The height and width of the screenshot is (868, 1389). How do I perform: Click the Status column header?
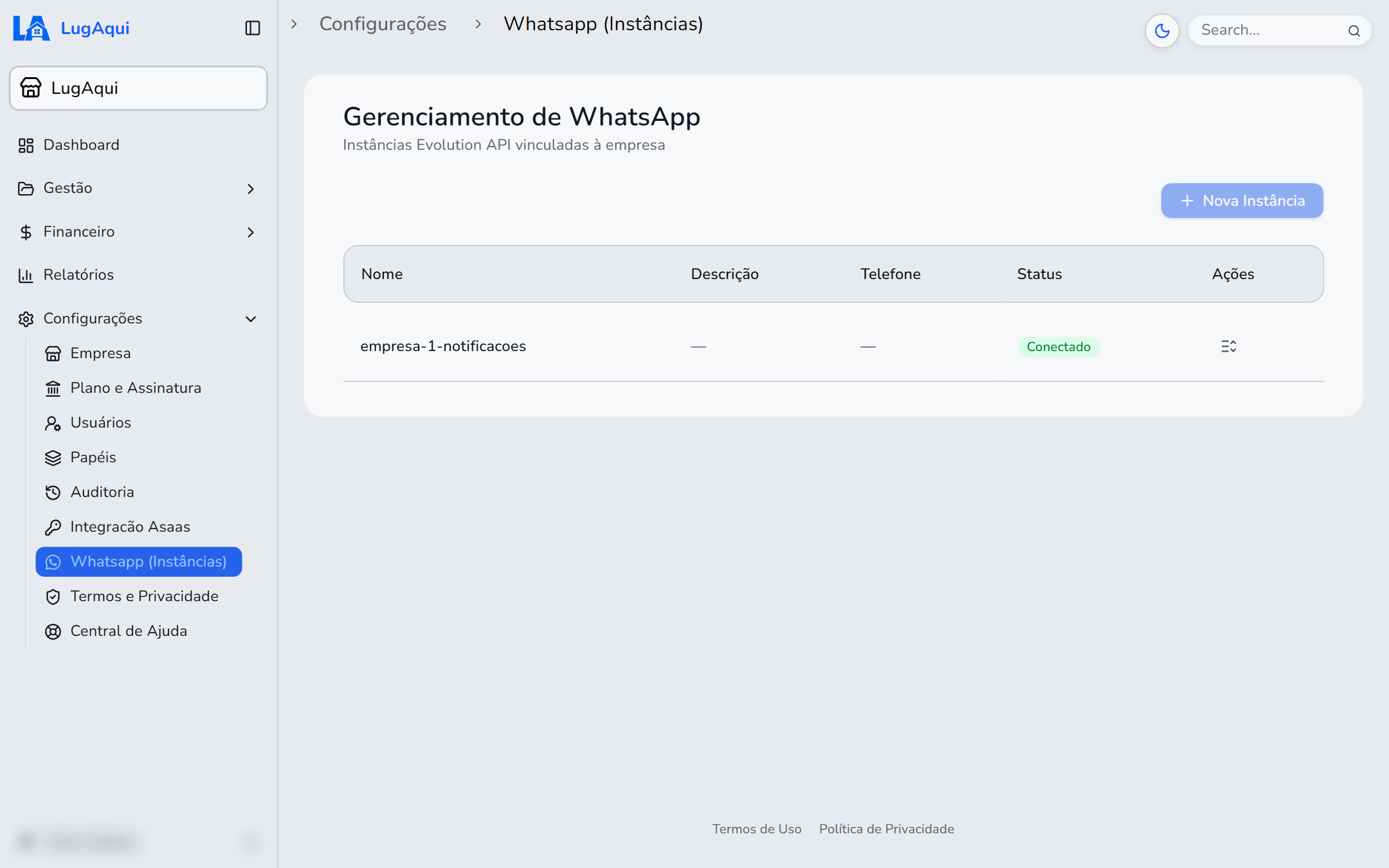point(1039,274)
